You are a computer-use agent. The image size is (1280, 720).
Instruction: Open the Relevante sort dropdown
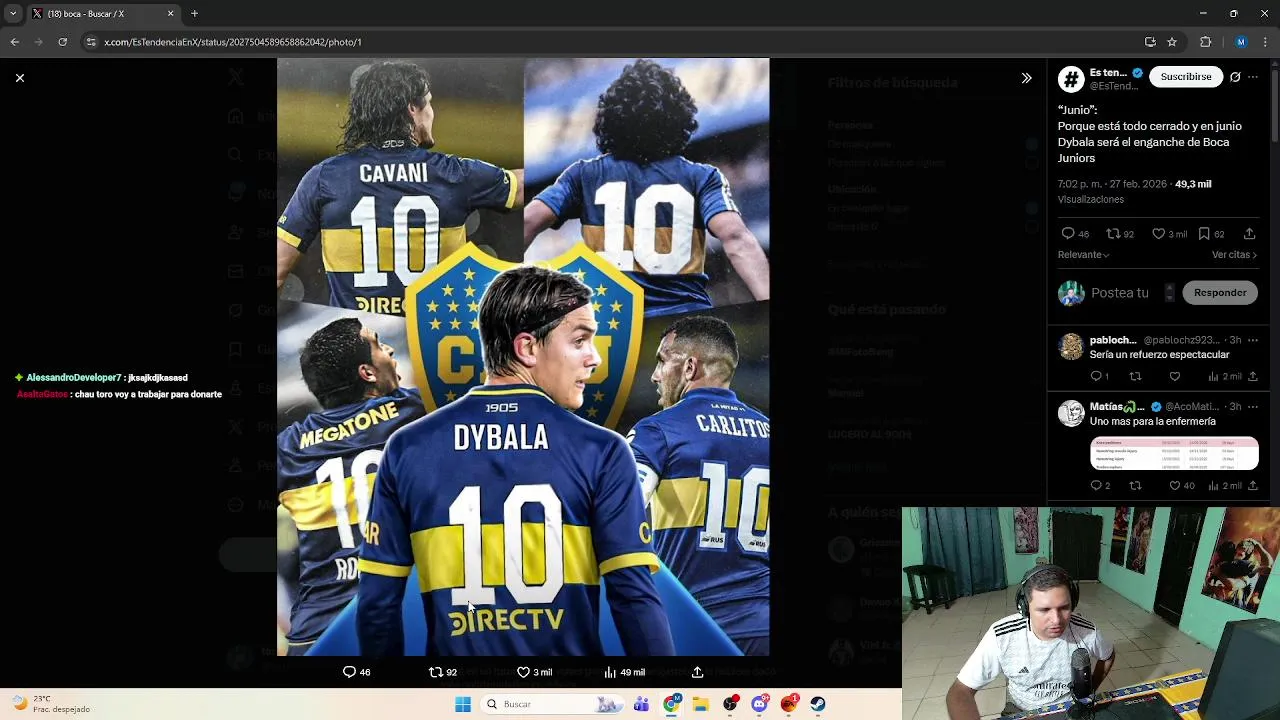pyautogui.click(x=1083, y=255)
